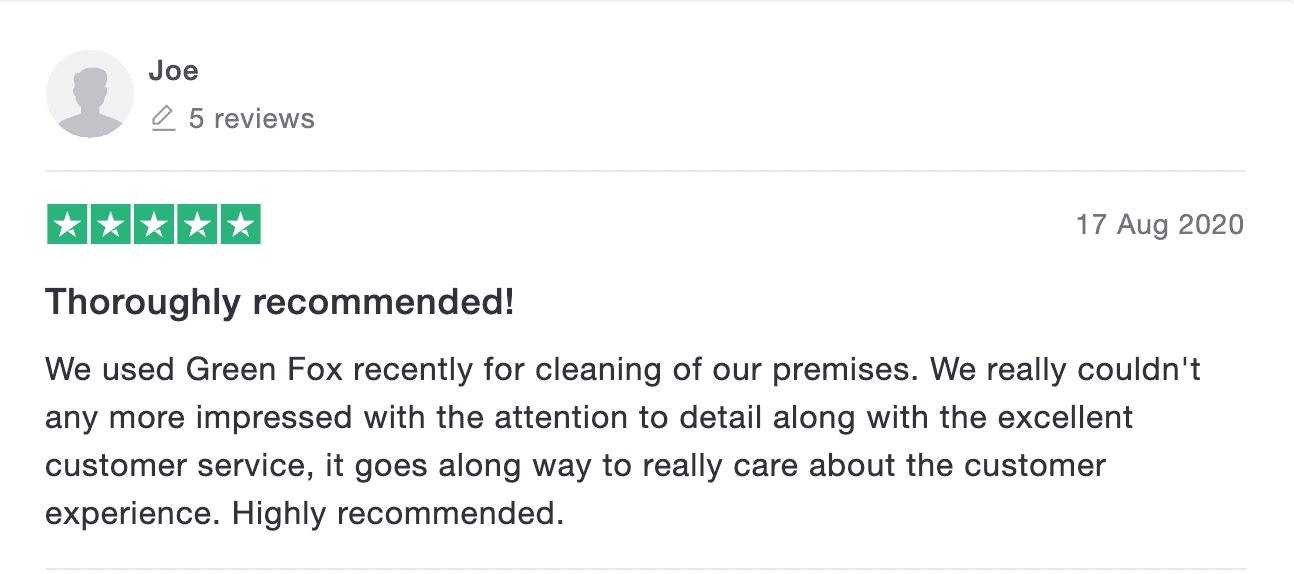This screenshot has height=574, width=1294.
Task: Click the first green star
Action: (x=67, y=225)
